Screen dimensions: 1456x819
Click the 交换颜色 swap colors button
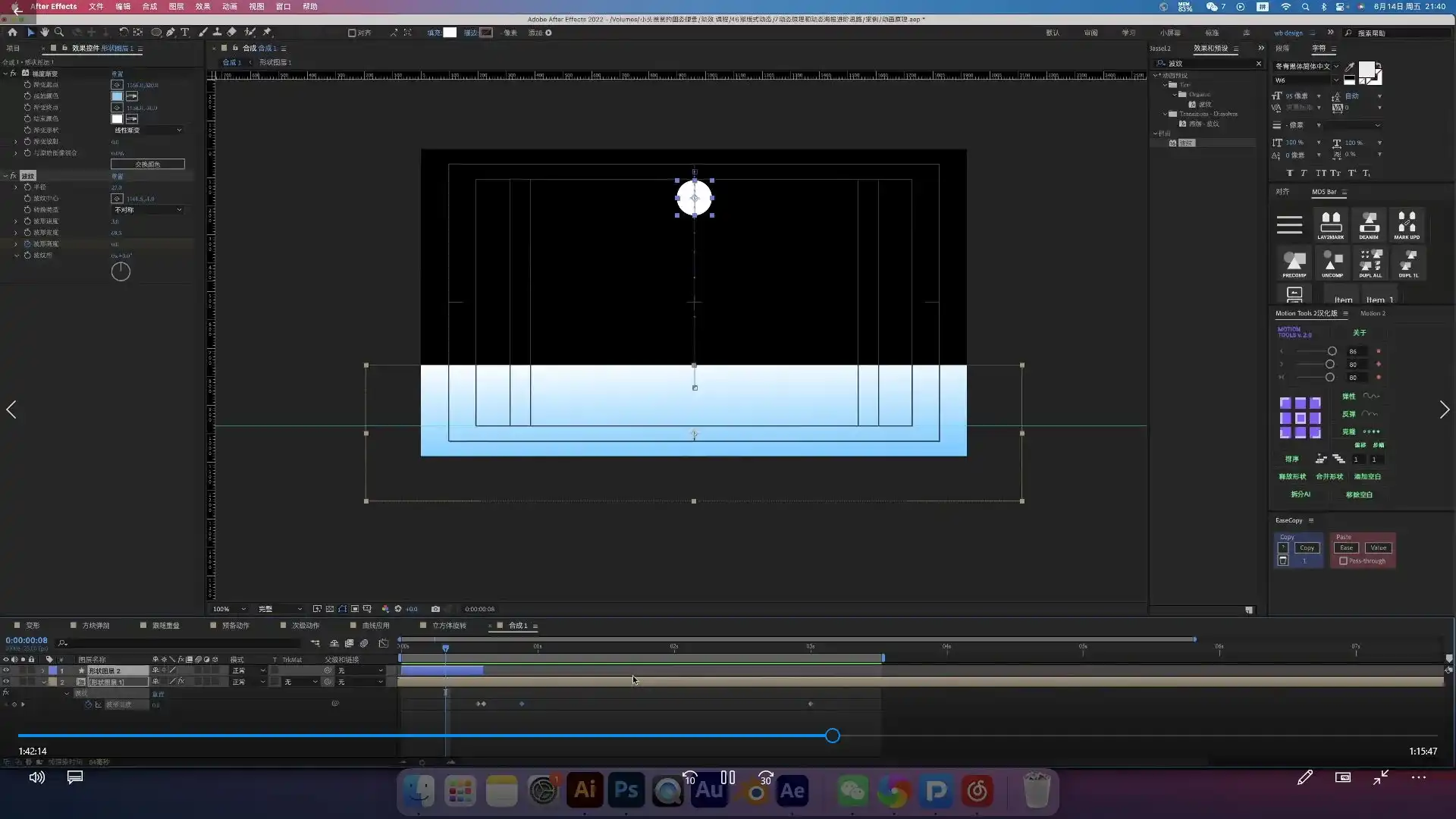click(147, 164)
